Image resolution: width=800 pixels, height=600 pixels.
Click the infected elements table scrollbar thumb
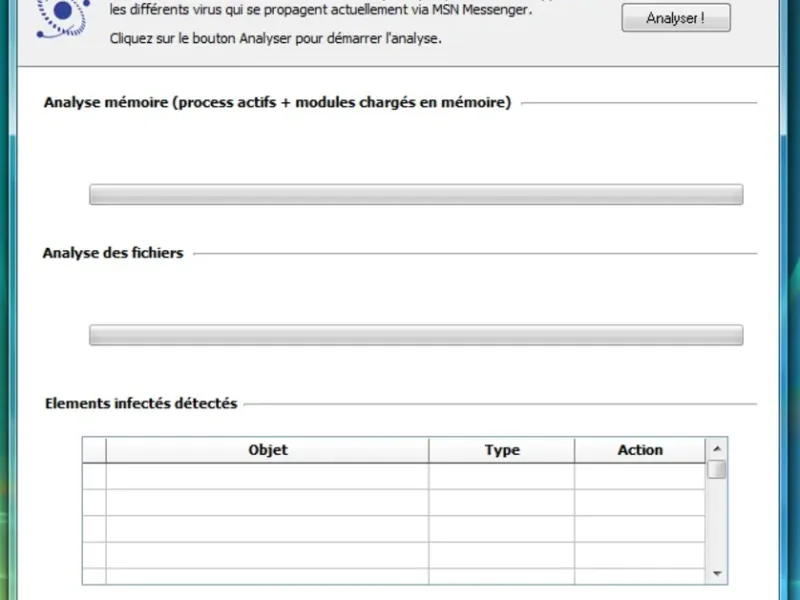[717, 470]
